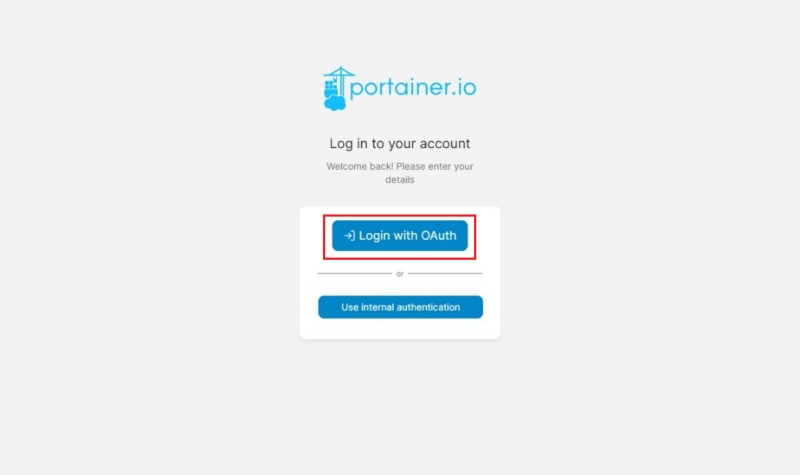
Task: Click the sign-in arrow icon in the OAuth button
Action: click(x=349, y=236)
